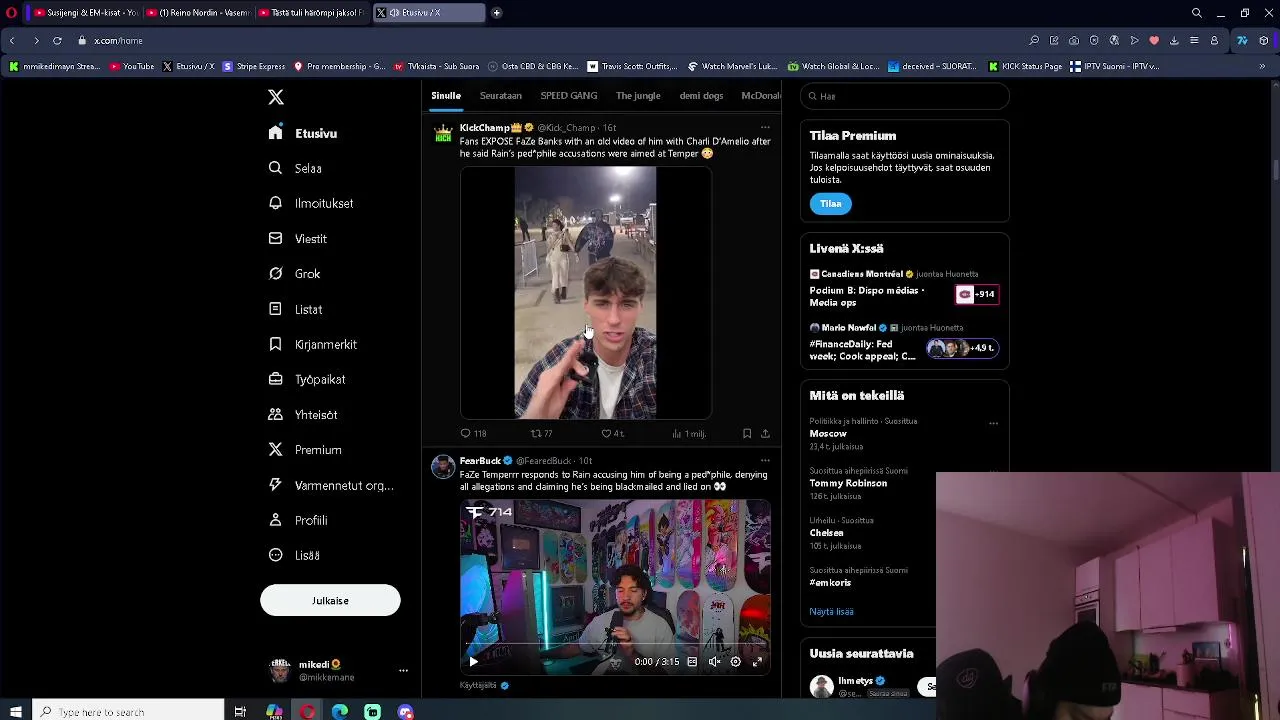Open options for Moscow trend
The height and width of the screenshot is (720, 1280).
pyautogui.click(x=993, y=423)
